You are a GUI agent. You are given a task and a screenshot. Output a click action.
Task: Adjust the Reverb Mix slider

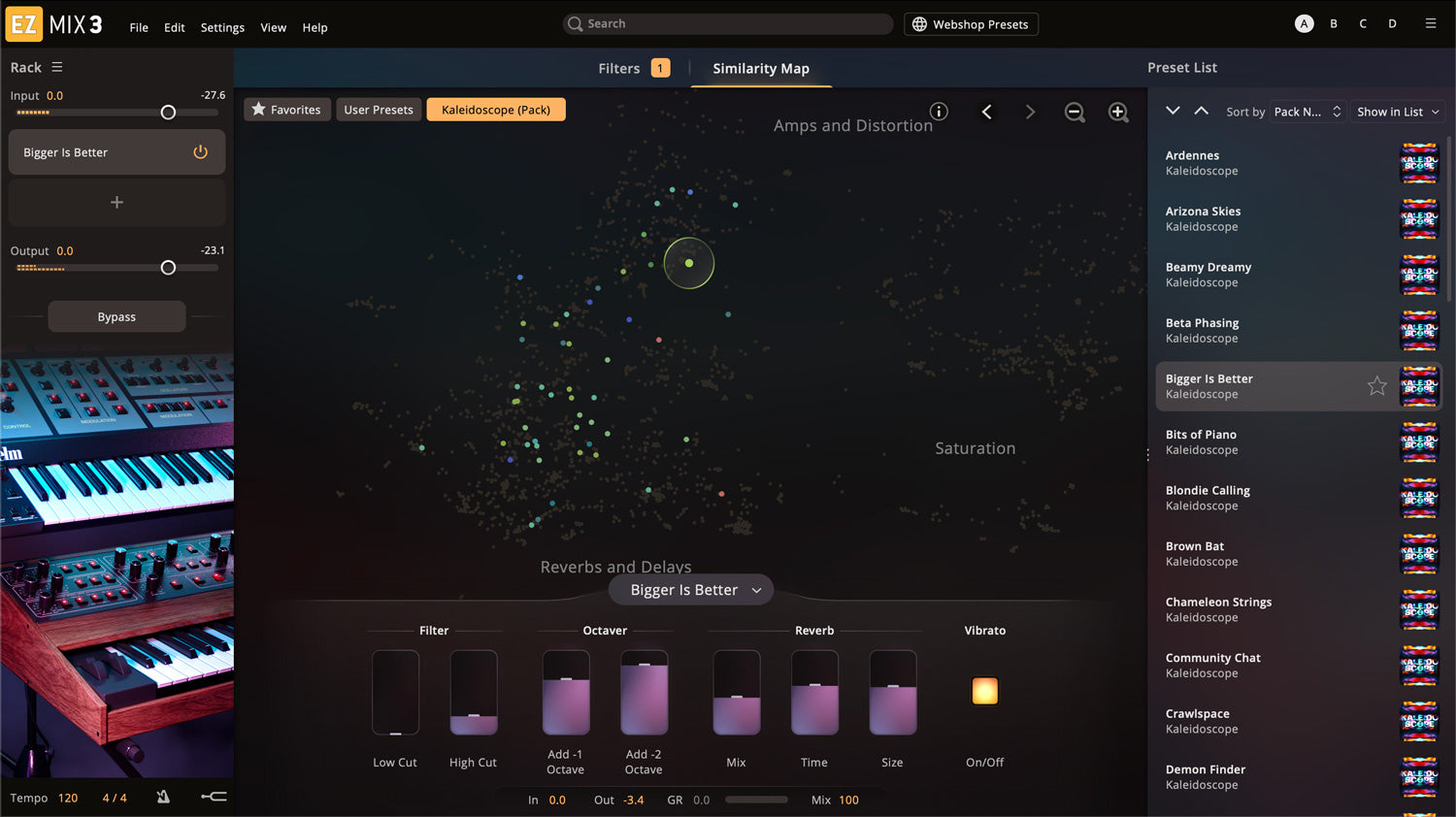point(737,693)
